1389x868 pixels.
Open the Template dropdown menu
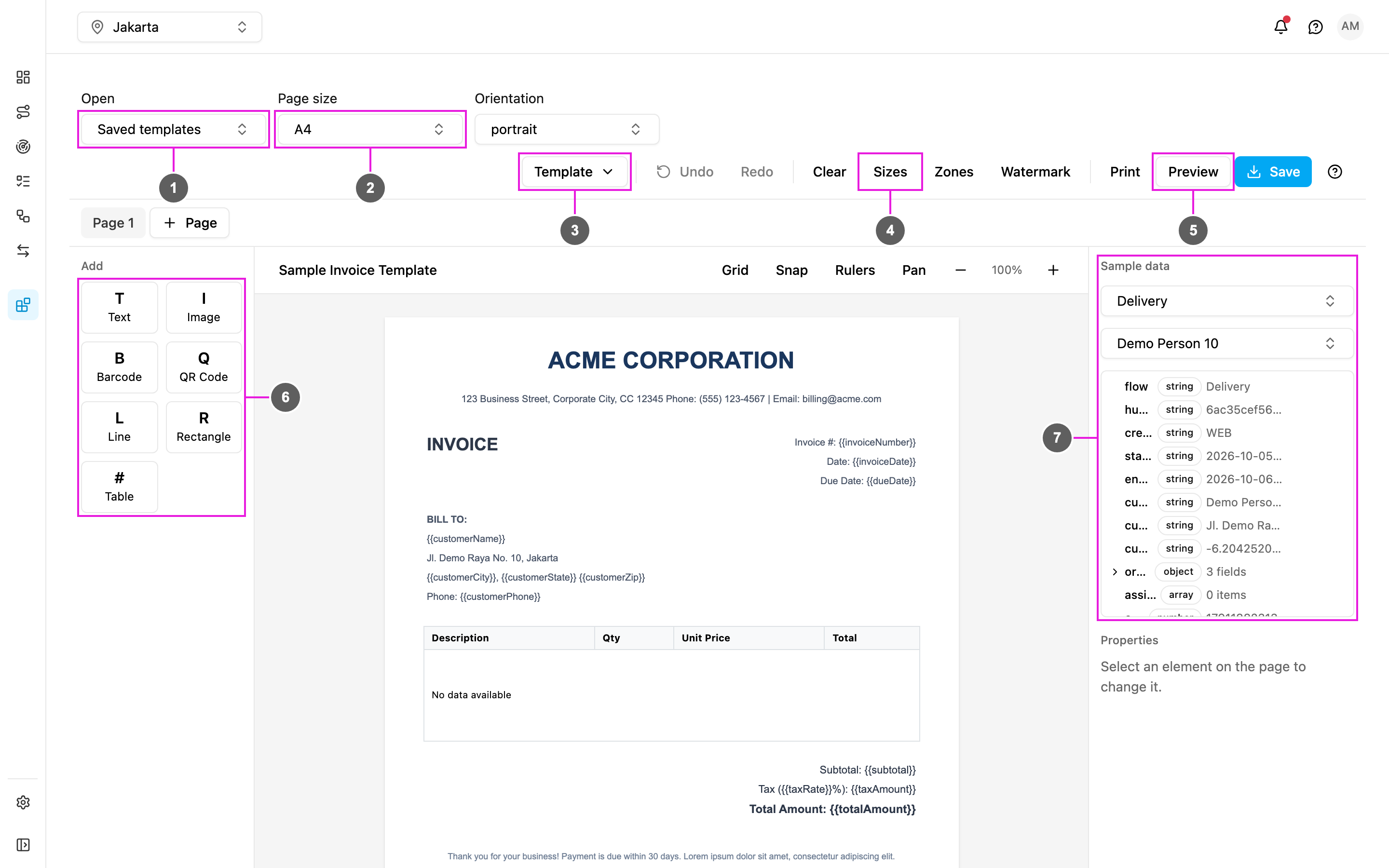tap(574, 172)
